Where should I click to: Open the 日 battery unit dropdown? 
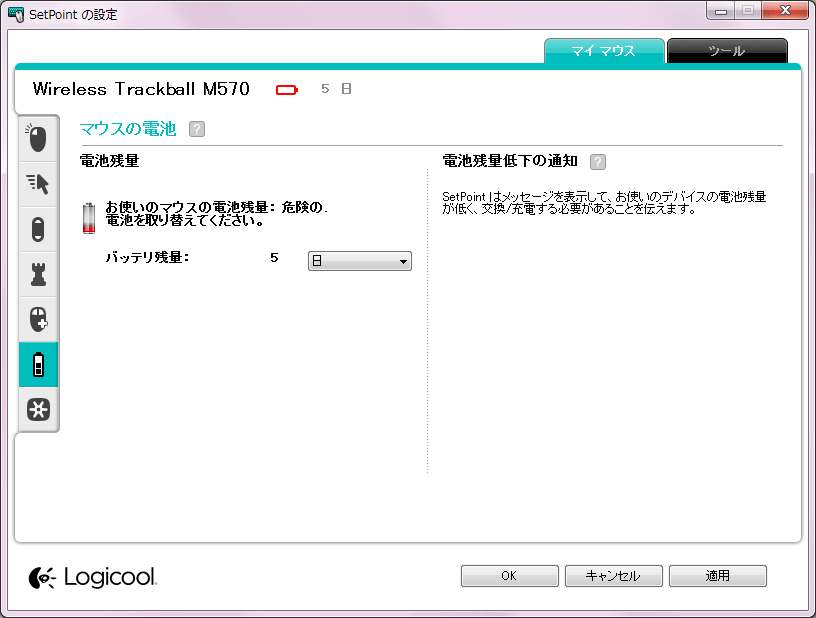(x=360, y=261)
